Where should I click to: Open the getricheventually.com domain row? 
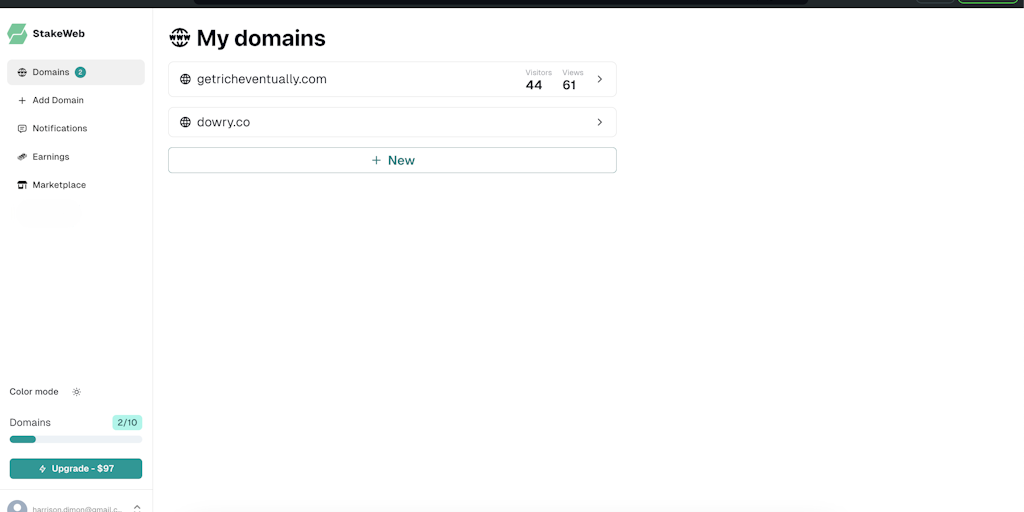(x=392, y=79)
